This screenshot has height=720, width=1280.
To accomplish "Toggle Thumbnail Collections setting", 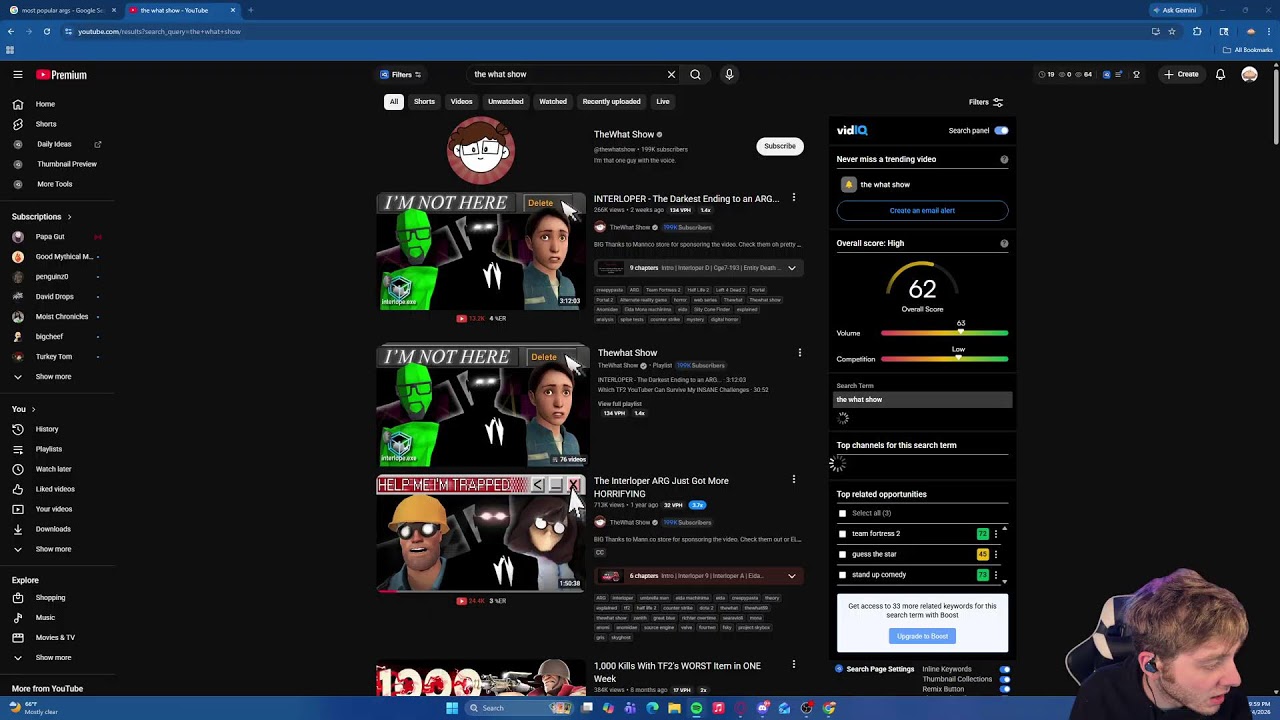I will pos(1004,679).
